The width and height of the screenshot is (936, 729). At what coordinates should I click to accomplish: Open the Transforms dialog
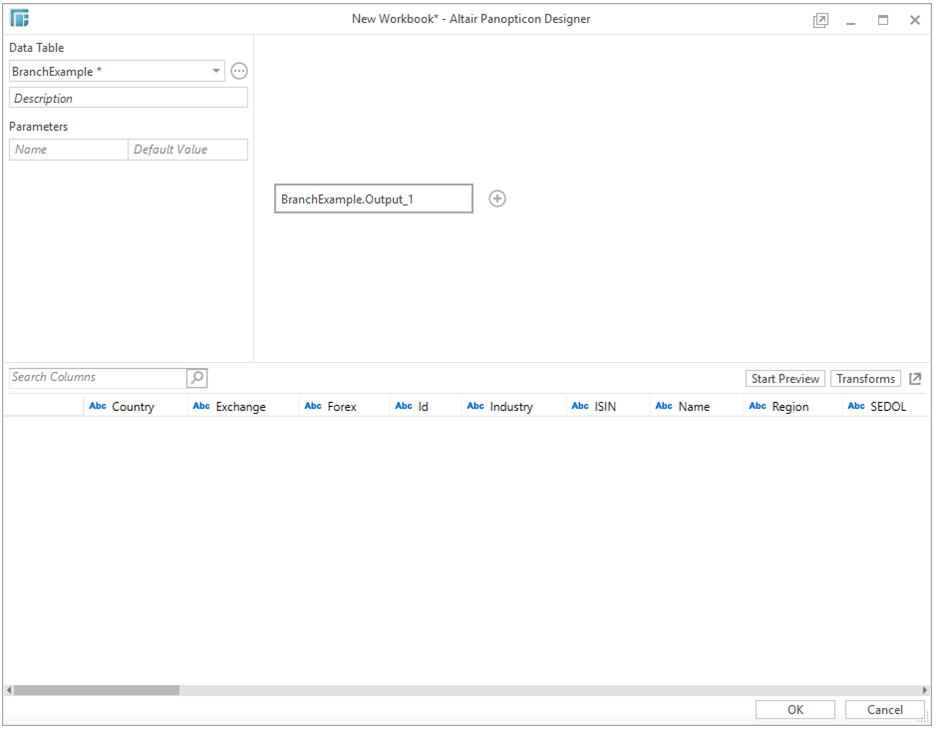click(x=866, y=378)
